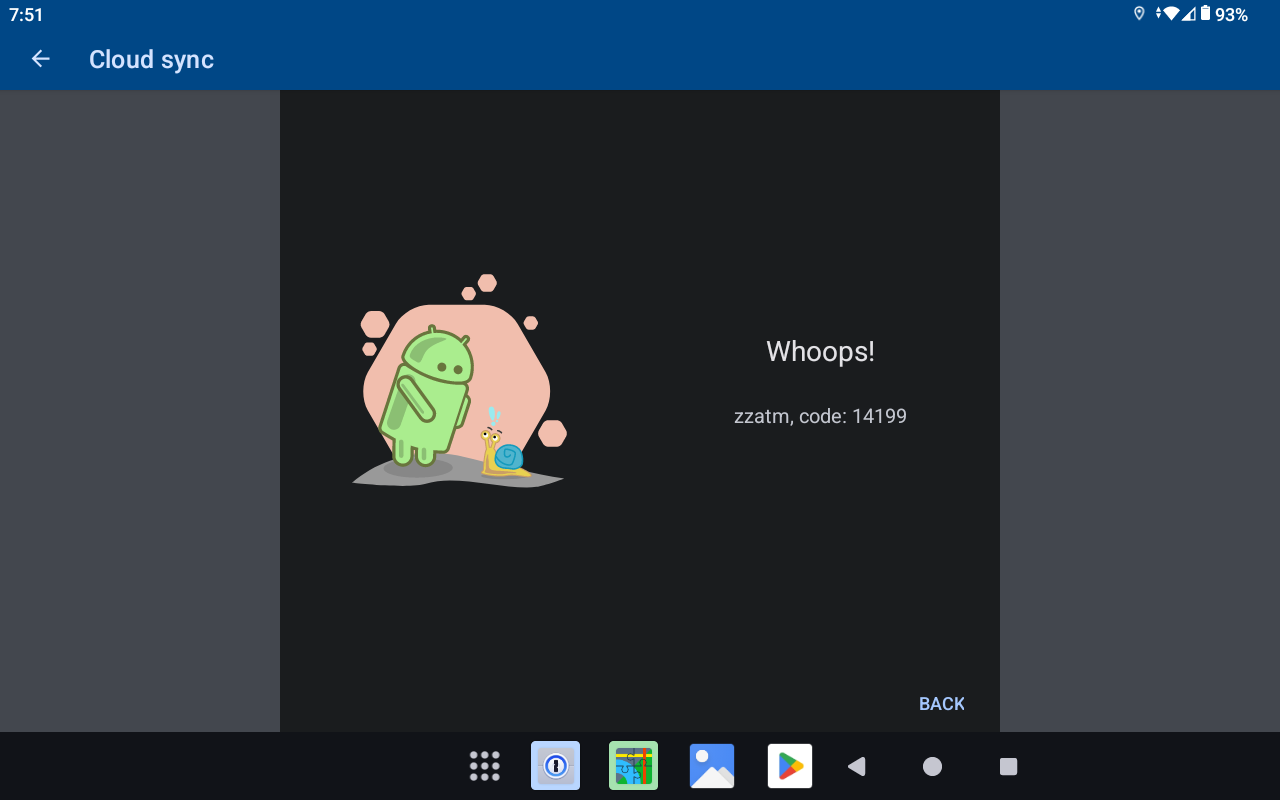Launch the 1Password app from taskbar

point(555,766)
